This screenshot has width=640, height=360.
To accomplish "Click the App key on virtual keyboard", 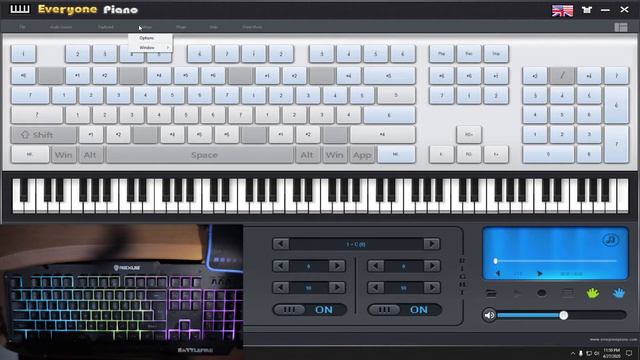I will pos(362,155).
